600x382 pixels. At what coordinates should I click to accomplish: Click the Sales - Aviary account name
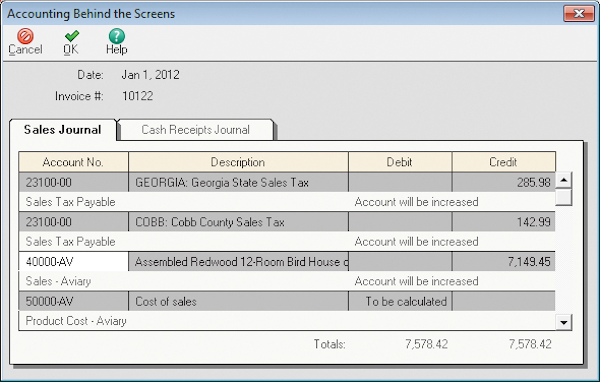[58, 281]
